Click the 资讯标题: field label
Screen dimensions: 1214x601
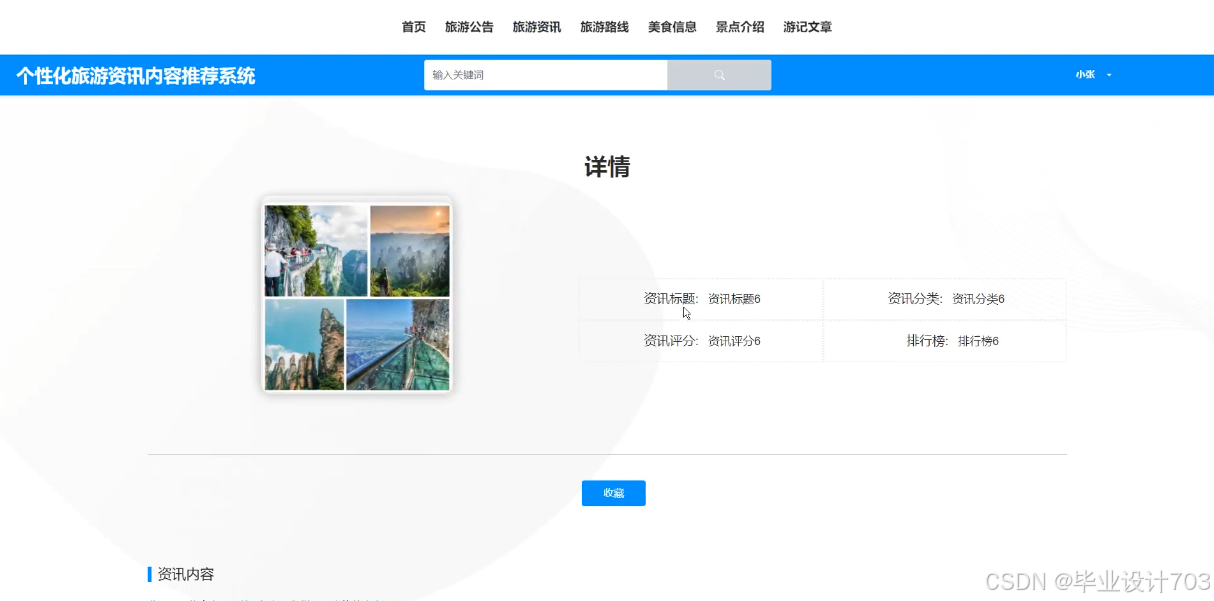coord(672,299)
